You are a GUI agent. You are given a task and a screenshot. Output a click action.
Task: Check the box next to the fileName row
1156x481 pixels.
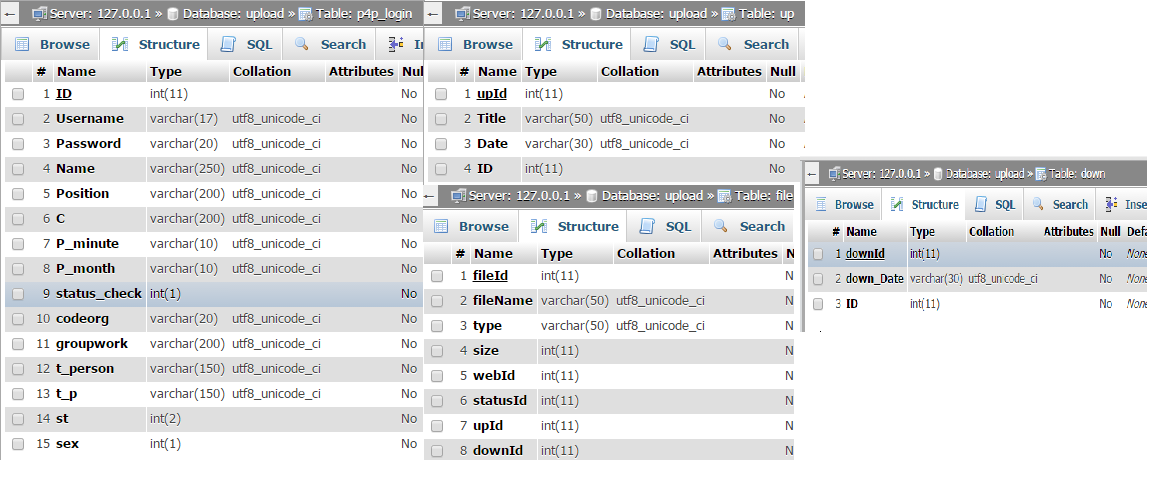pyautogui.click(x=437, y=301)
